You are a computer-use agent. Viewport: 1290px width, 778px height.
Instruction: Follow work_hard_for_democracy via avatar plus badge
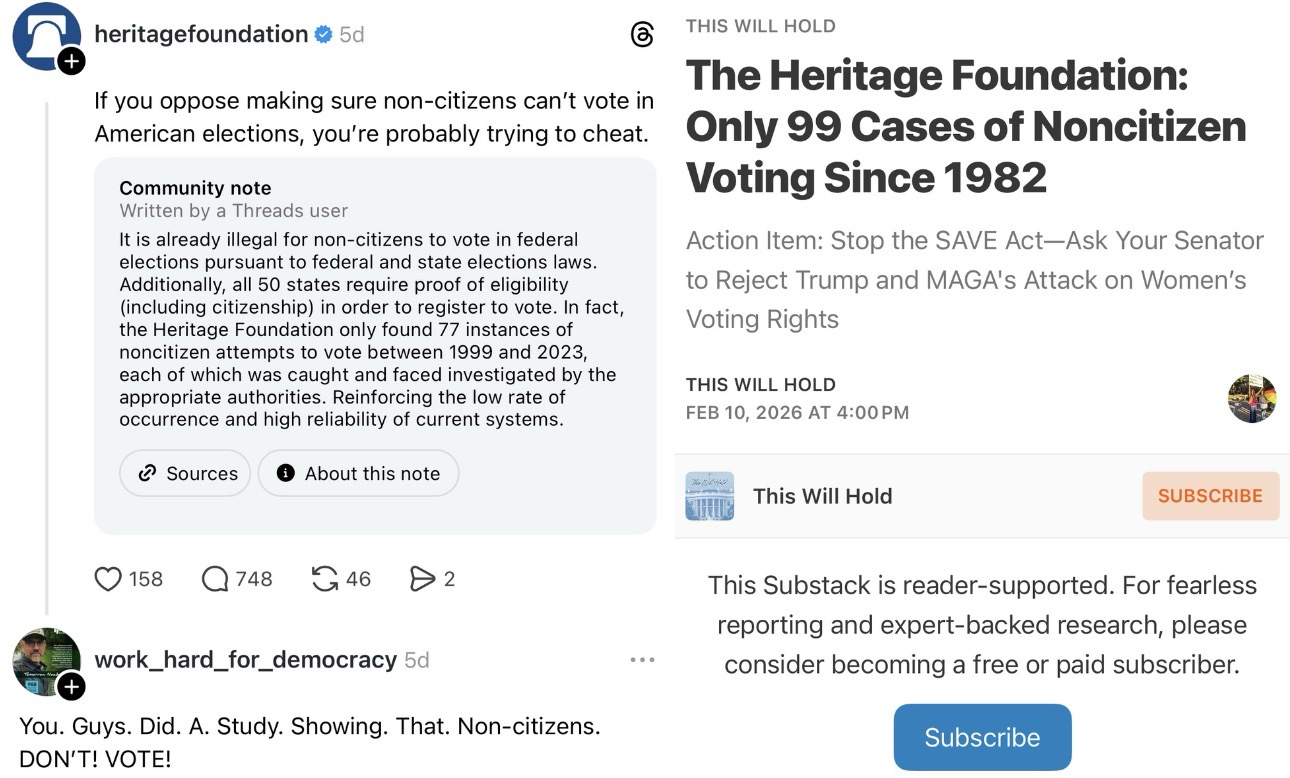pos(71,686)
